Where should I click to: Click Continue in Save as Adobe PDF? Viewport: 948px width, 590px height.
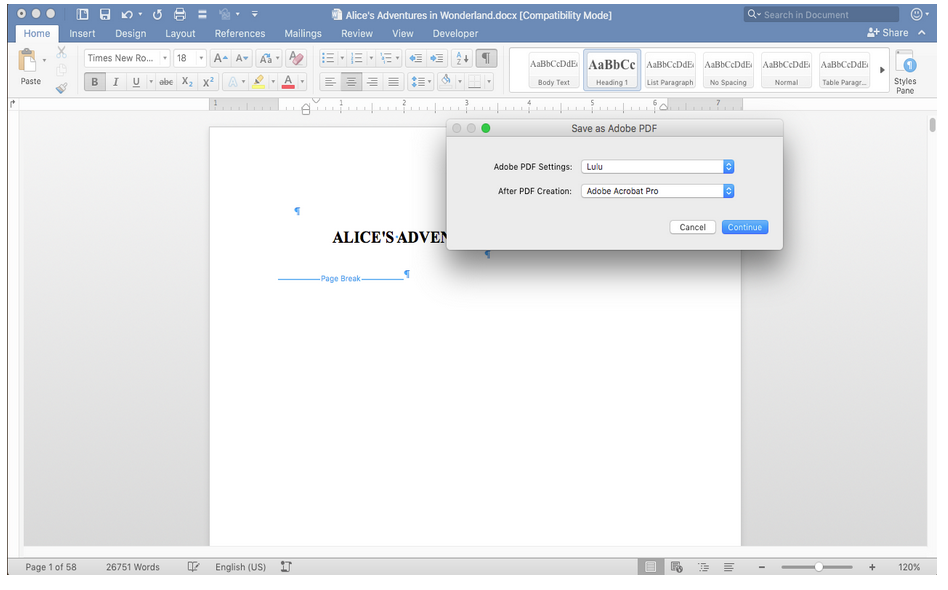click(x=745, y=227)
